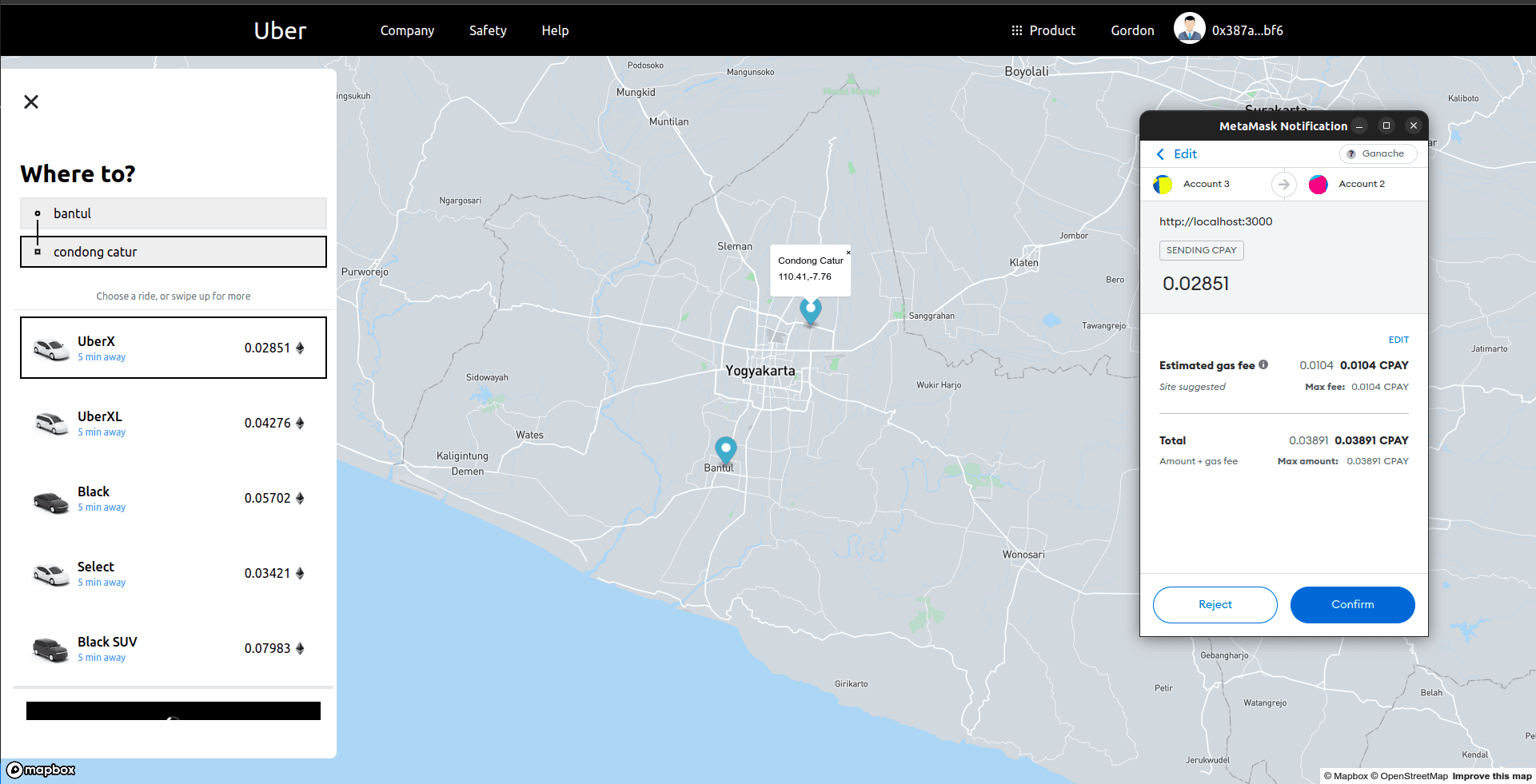This screenshot has height=784, width=1536.
Task: Select the Select ride option
Action: pyautogui.click(x=174, y=573)
